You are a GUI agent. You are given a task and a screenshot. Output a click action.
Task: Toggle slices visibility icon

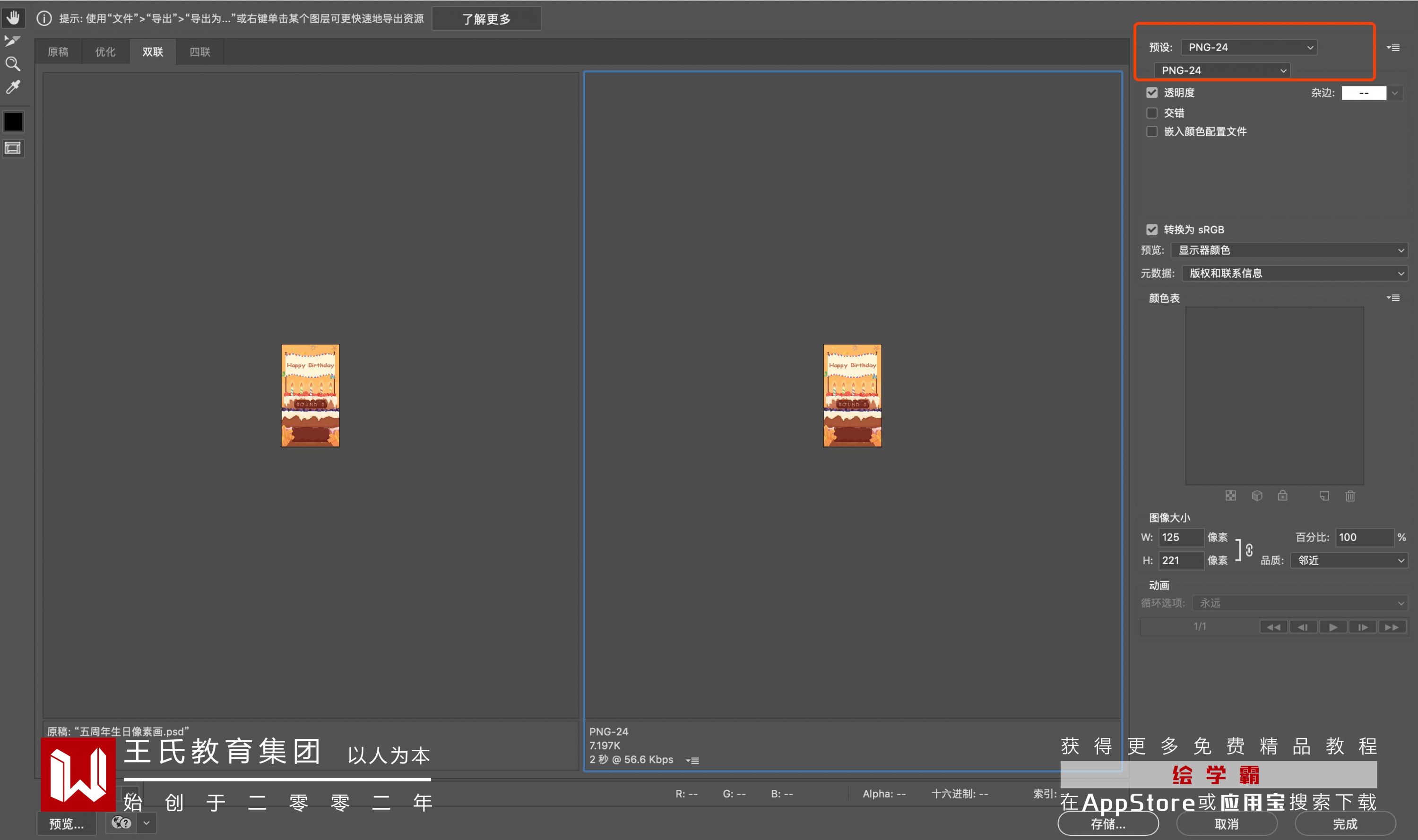tap(13, 148)
